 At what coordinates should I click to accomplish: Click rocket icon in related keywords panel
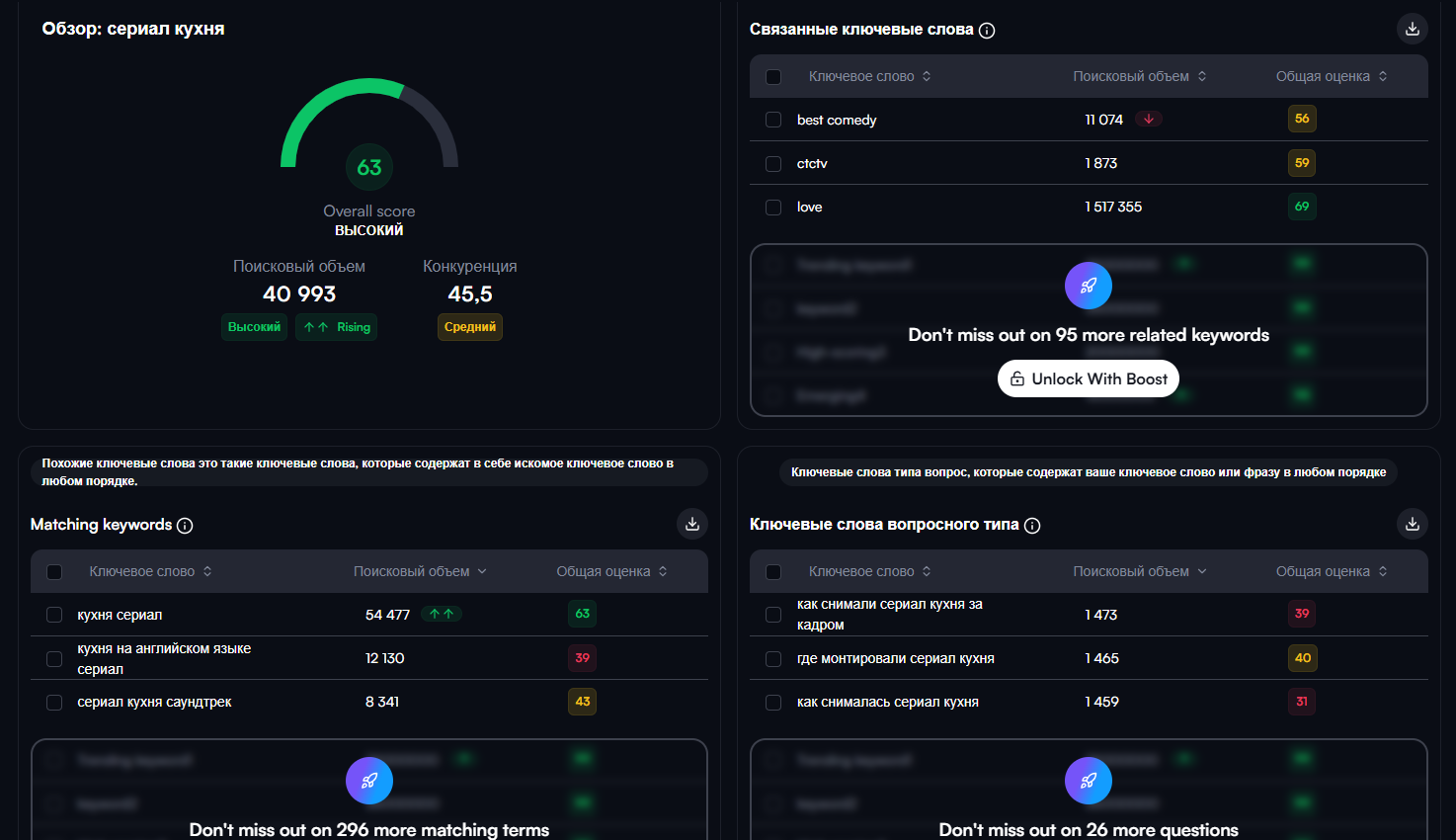[1088, 286]
